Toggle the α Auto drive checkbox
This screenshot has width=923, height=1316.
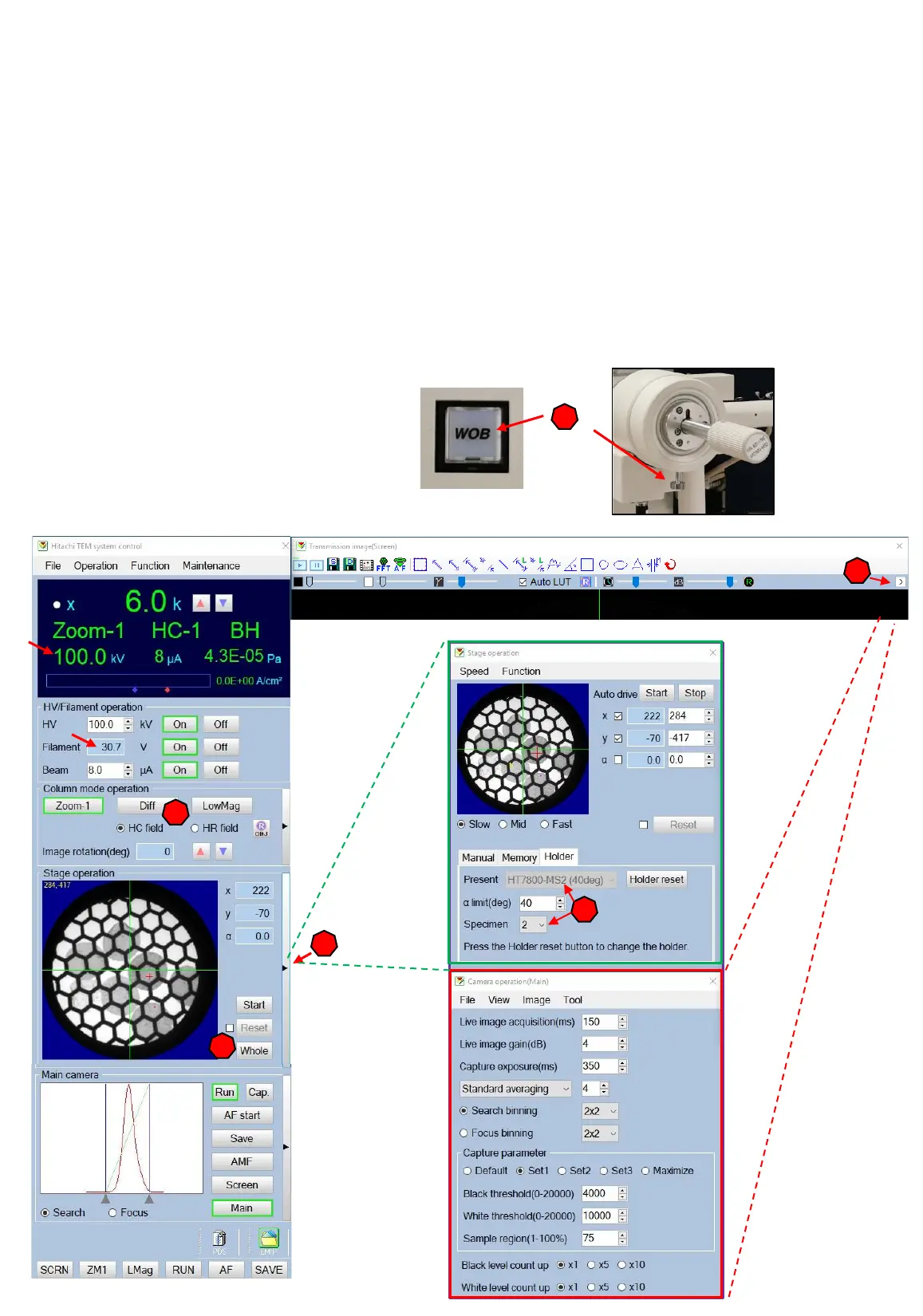(618, 760)
